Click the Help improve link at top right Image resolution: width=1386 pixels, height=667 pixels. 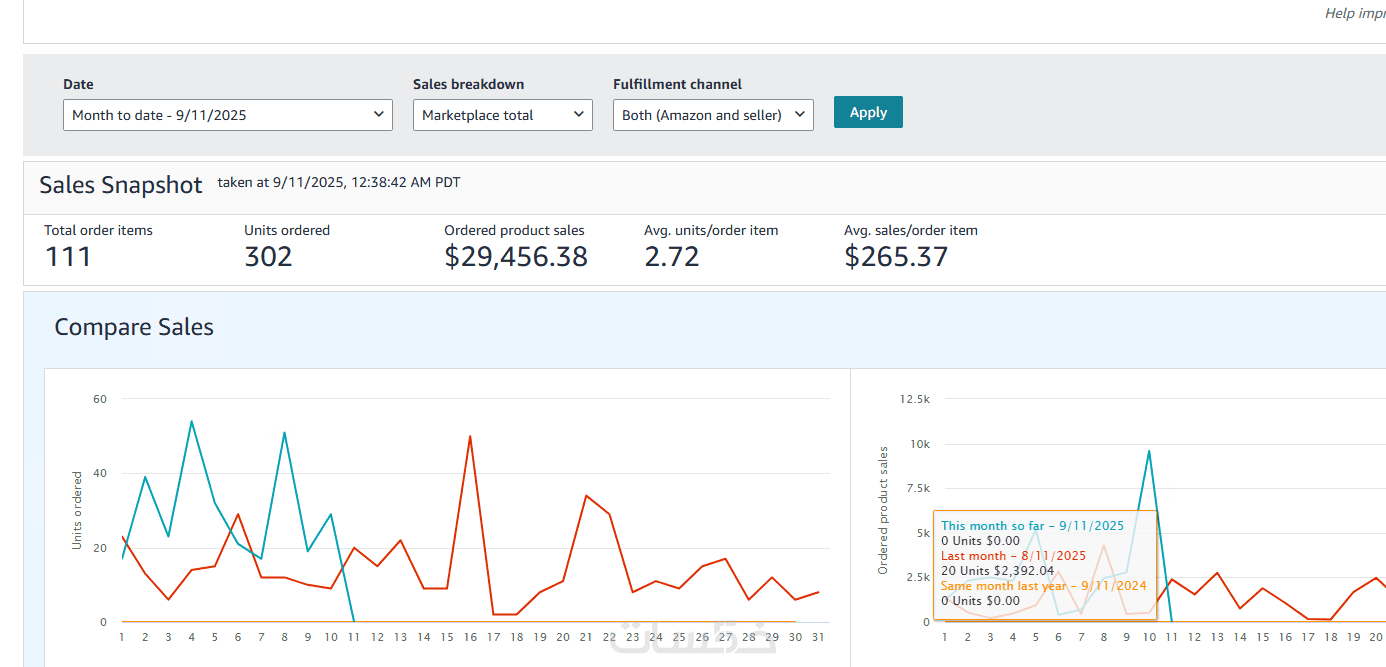1354,13
